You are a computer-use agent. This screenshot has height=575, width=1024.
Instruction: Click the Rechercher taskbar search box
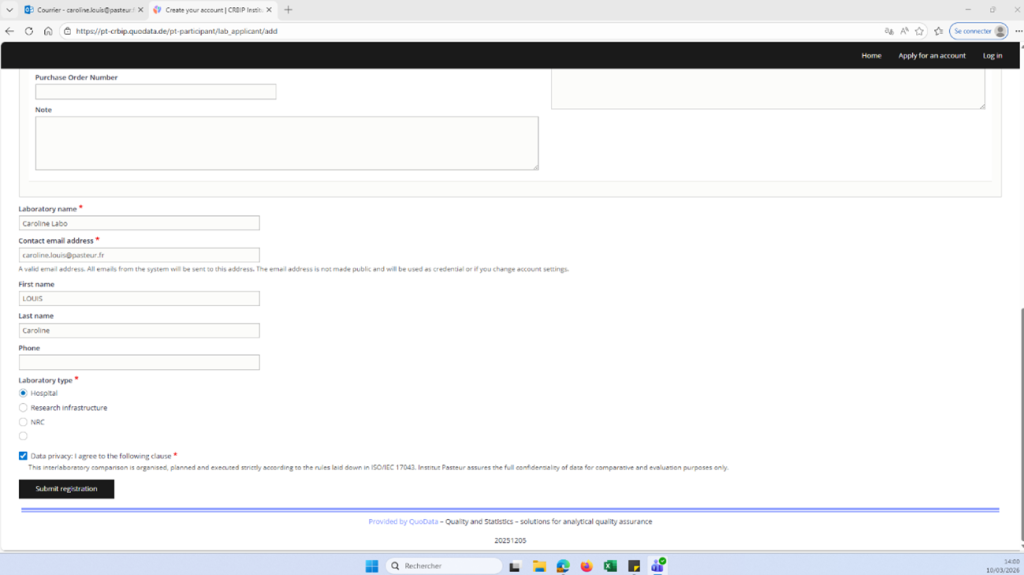[444, 566]
